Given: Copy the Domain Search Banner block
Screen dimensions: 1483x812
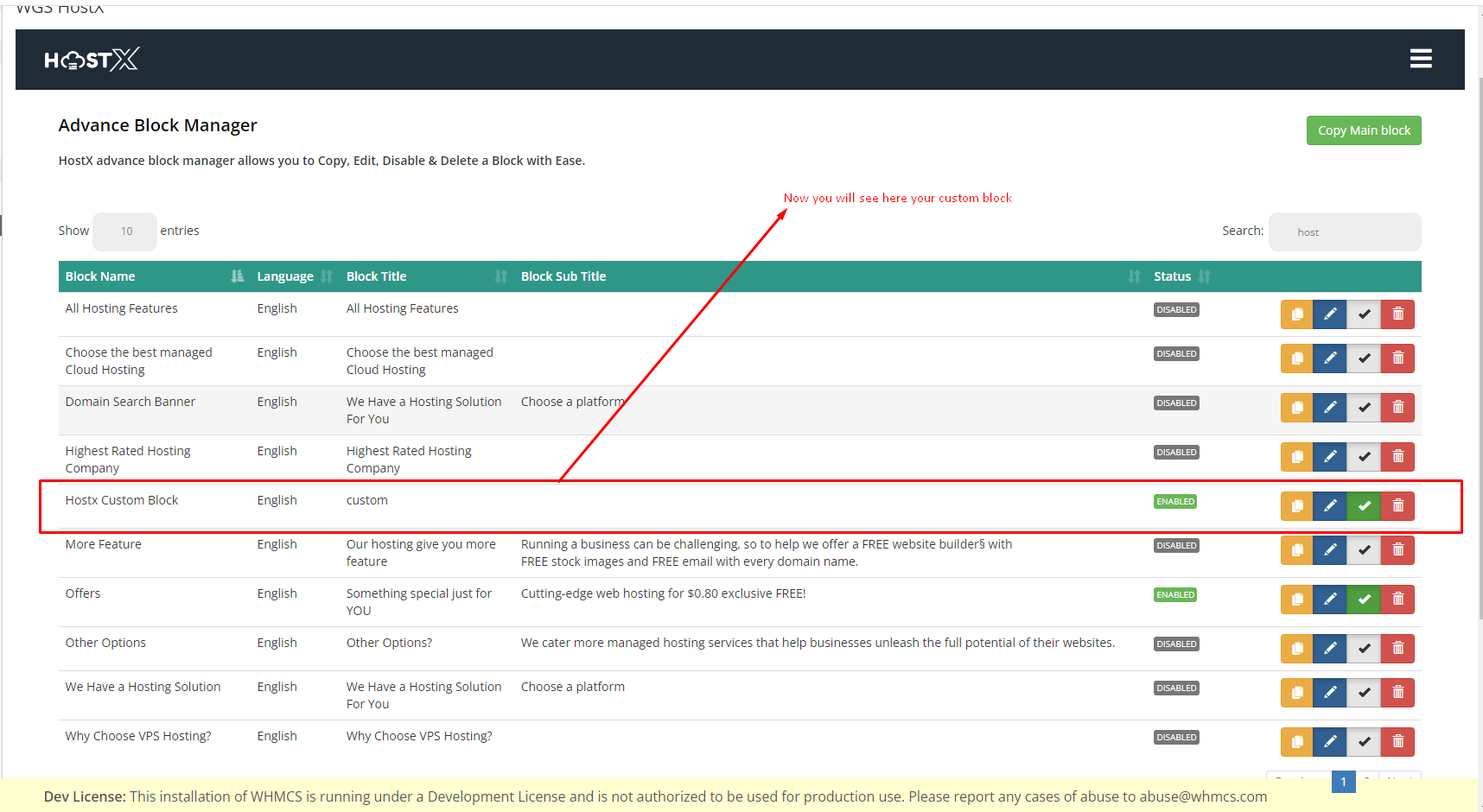Looking at the screenshot, I should (1296, 408).
